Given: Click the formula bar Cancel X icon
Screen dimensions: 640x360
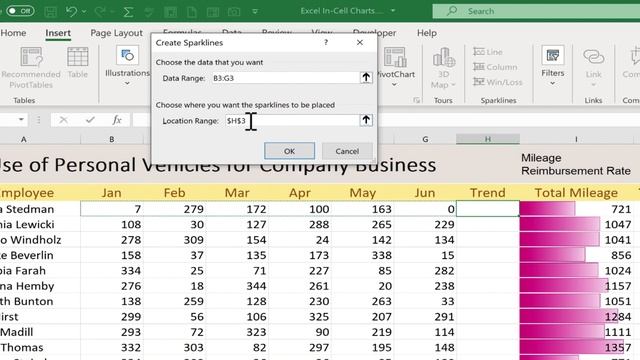Looking at the screenshot, I should 63,120.
